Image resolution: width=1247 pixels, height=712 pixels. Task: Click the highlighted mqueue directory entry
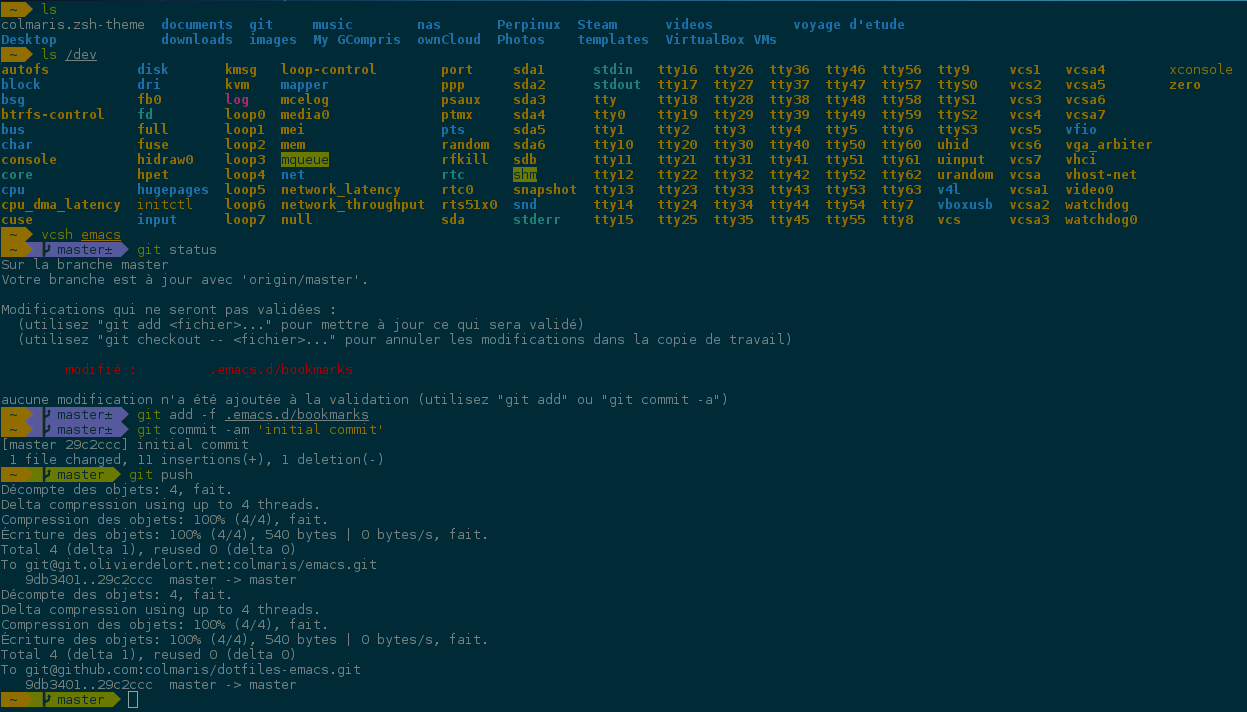pos(304,160)
